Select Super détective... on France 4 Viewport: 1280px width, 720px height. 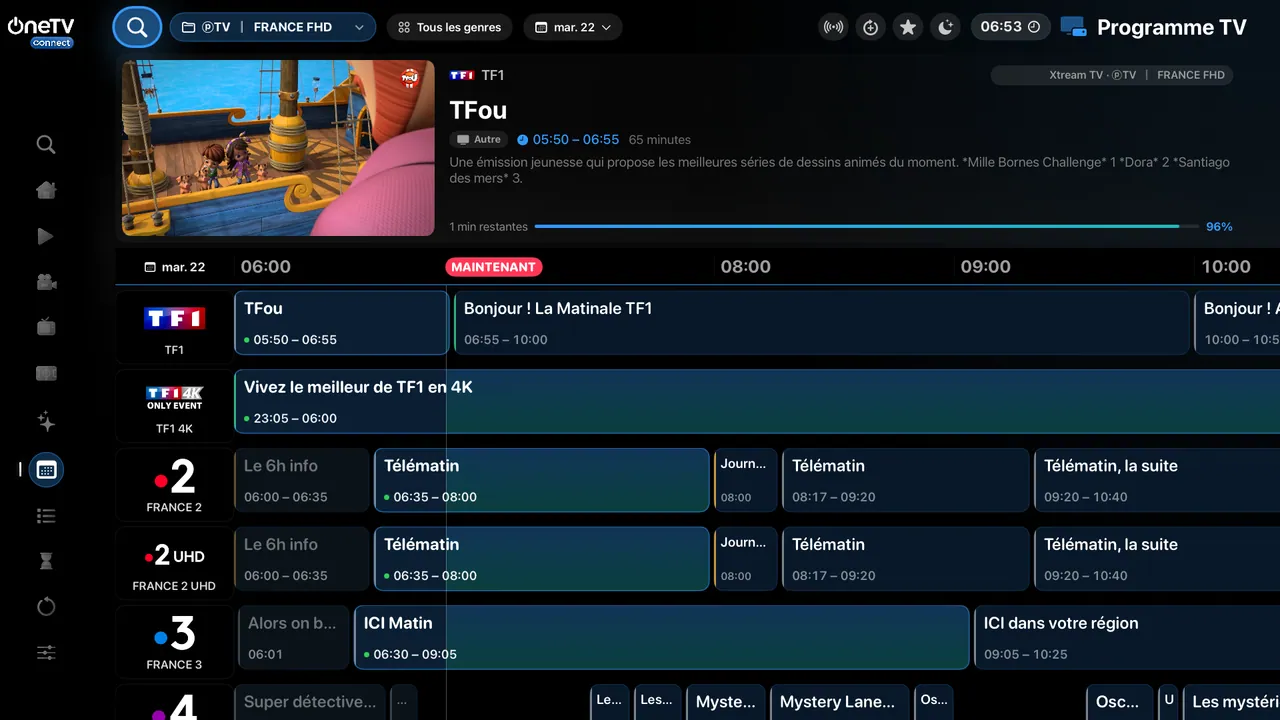(310, 702)
